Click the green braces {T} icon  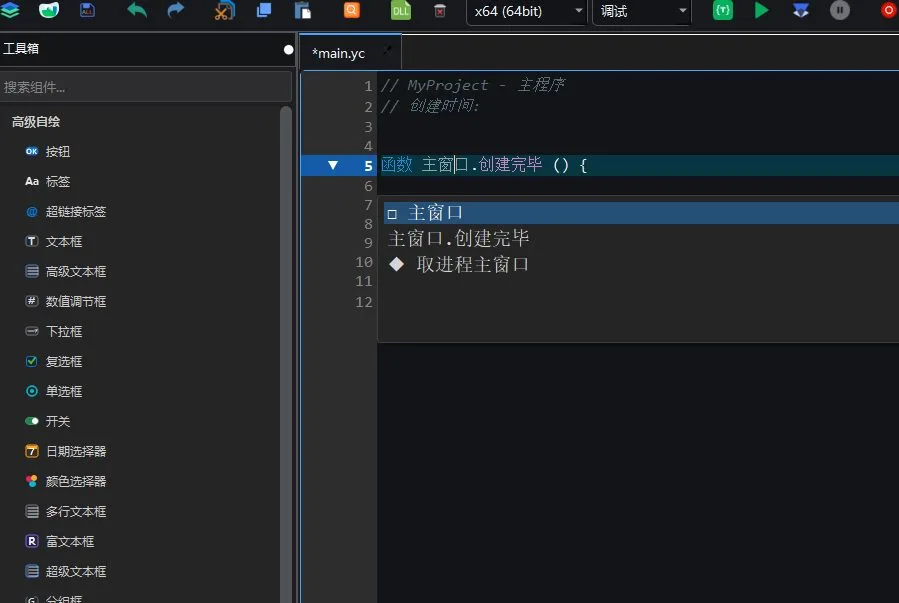(x=723, y=10)
